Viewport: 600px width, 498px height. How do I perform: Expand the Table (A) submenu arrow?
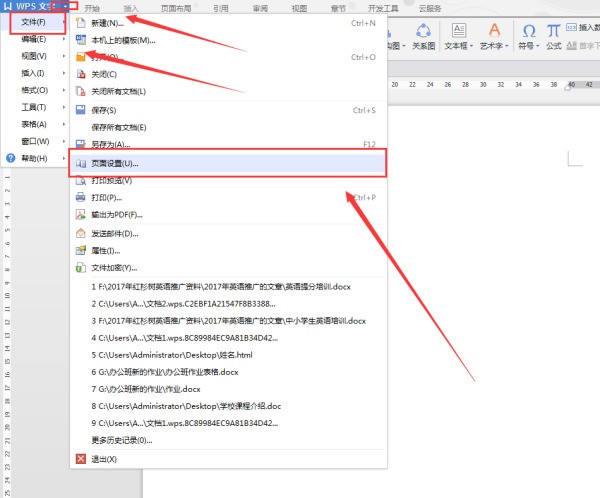(64, 124)
